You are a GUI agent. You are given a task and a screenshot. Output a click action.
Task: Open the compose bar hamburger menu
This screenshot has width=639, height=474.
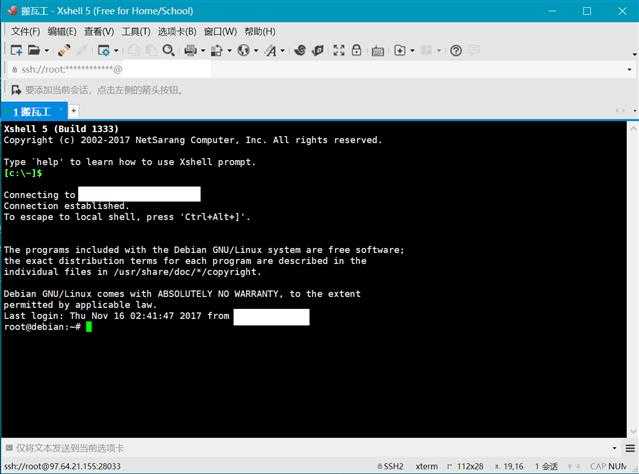point(630,448)
